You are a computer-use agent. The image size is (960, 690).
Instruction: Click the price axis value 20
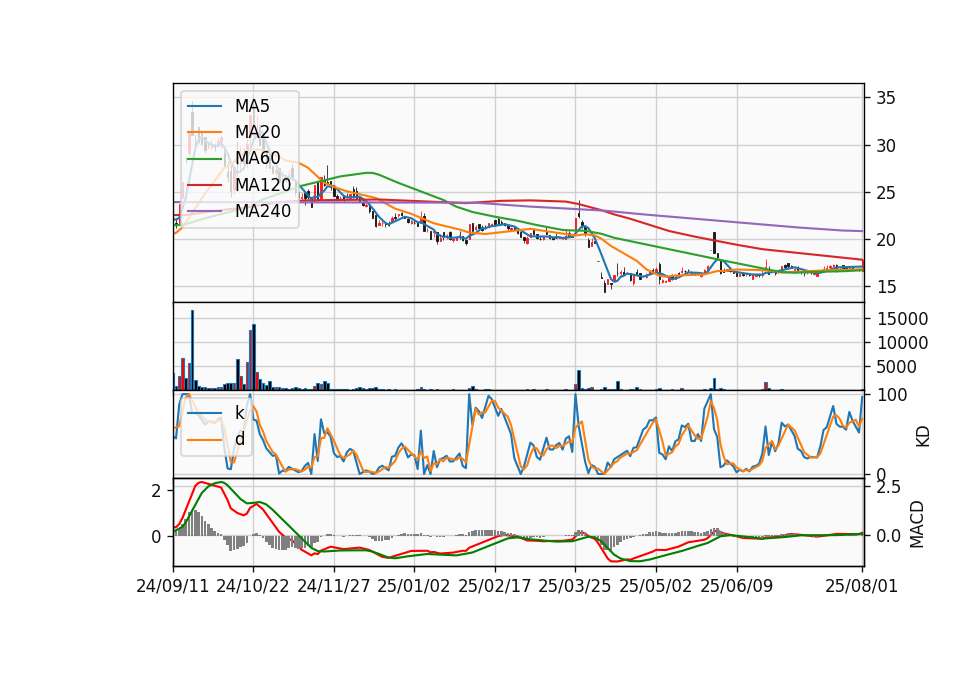pyautogui.click(x=886, y=240)
